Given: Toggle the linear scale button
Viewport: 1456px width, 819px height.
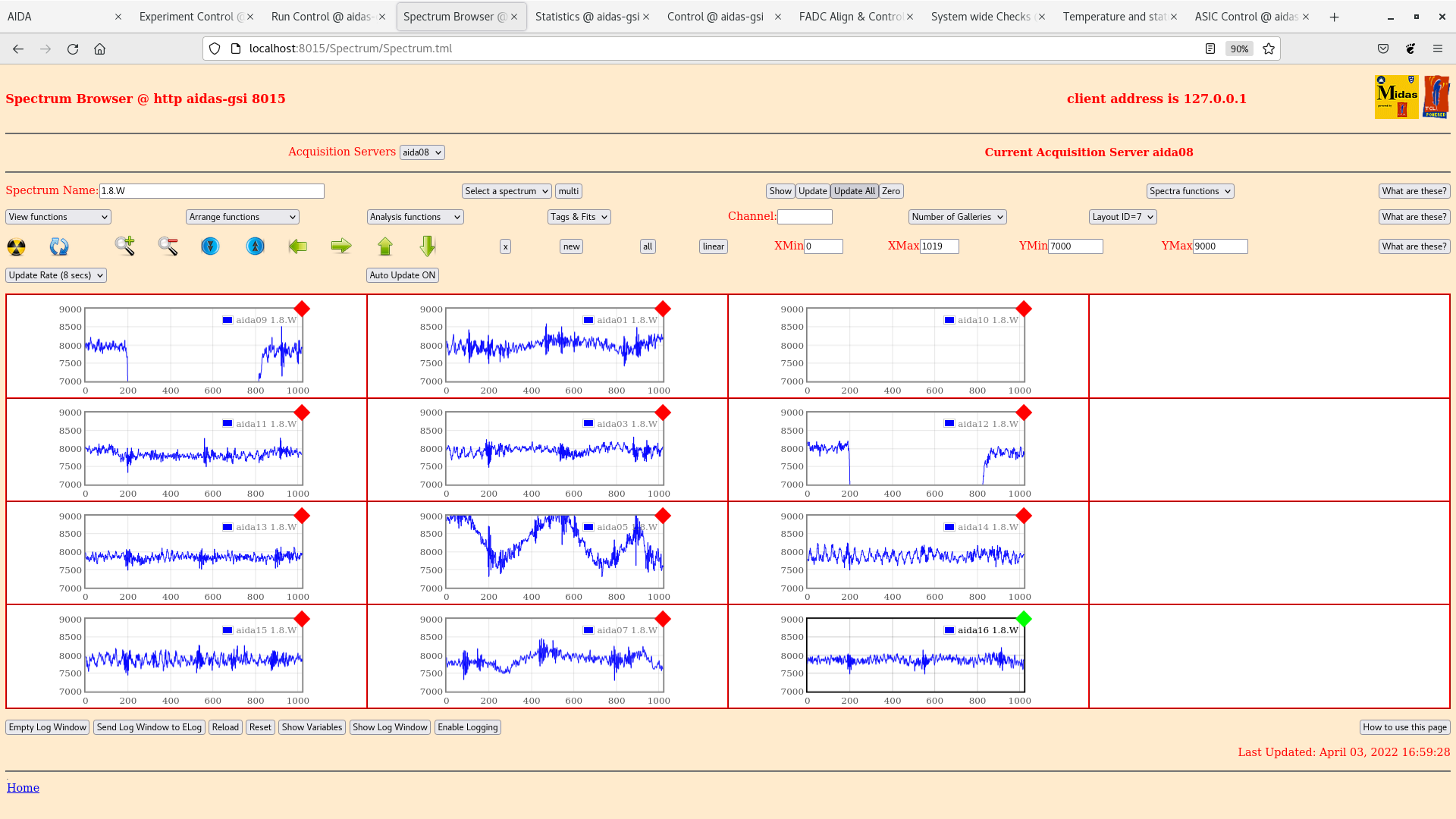Looking at the screenshot, I should coord(714,246).
